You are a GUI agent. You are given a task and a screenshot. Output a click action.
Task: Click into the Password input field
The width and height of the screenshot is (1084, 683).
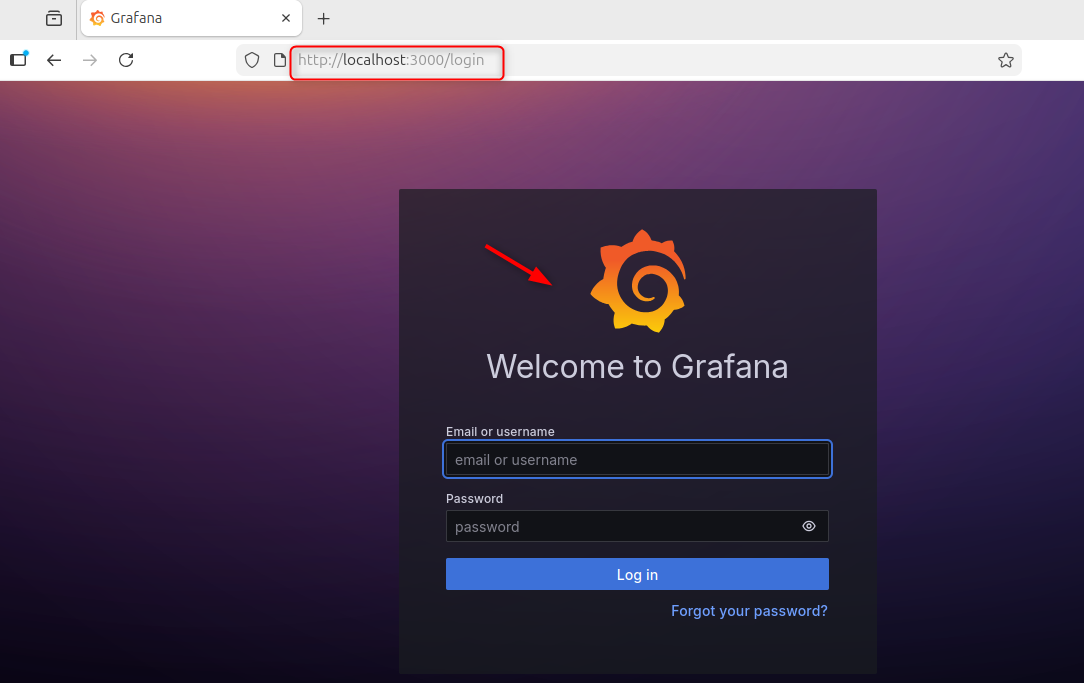point(620,527)
